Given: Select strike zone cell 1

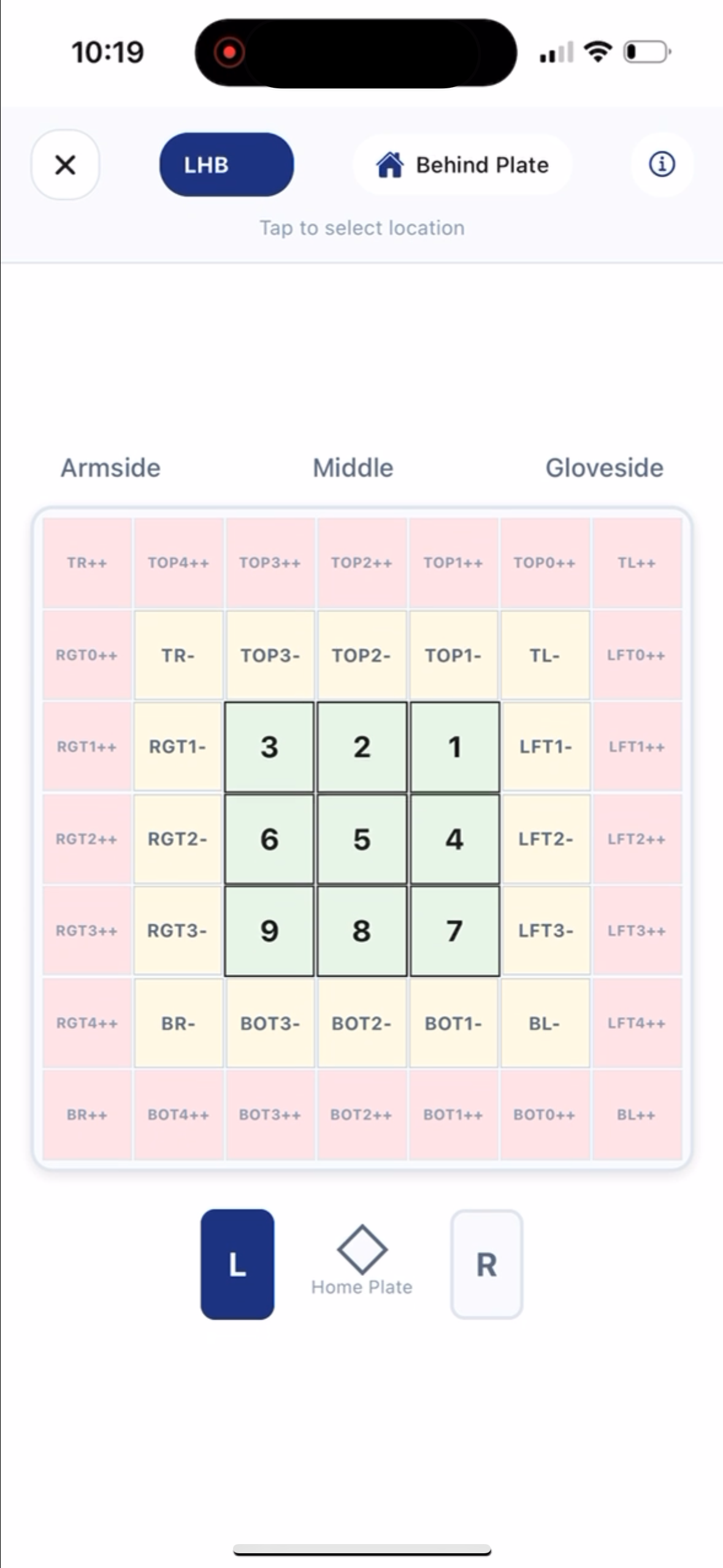Looking at the screenshot, I should (454, 747).
